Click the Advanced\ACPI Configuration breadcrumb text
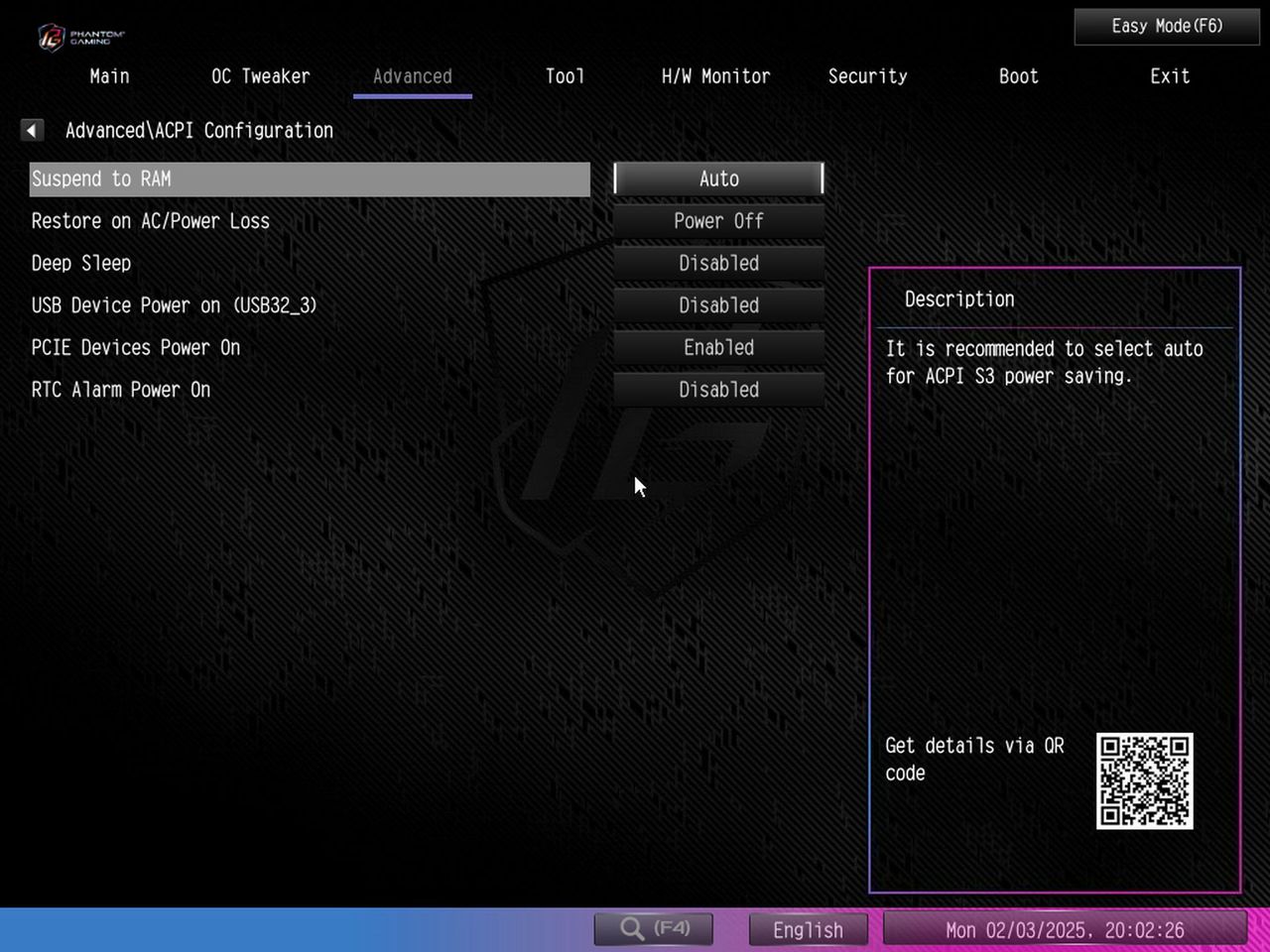Viewport: 1270px width, 952px height. pos(199,130)
